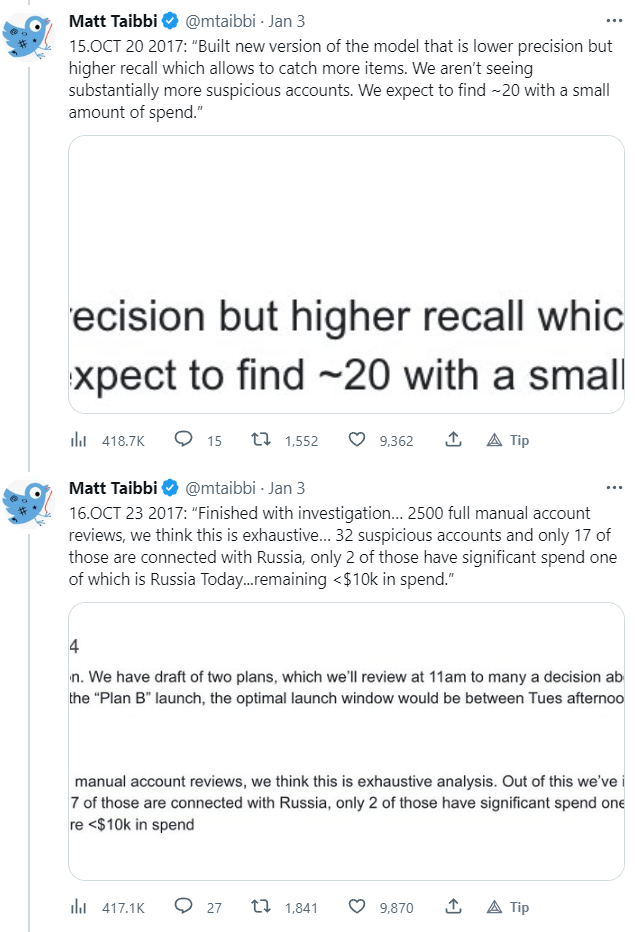Open more options for the second tweet
The height and width of the screenshot is (932, 635).
click(612, 487)
